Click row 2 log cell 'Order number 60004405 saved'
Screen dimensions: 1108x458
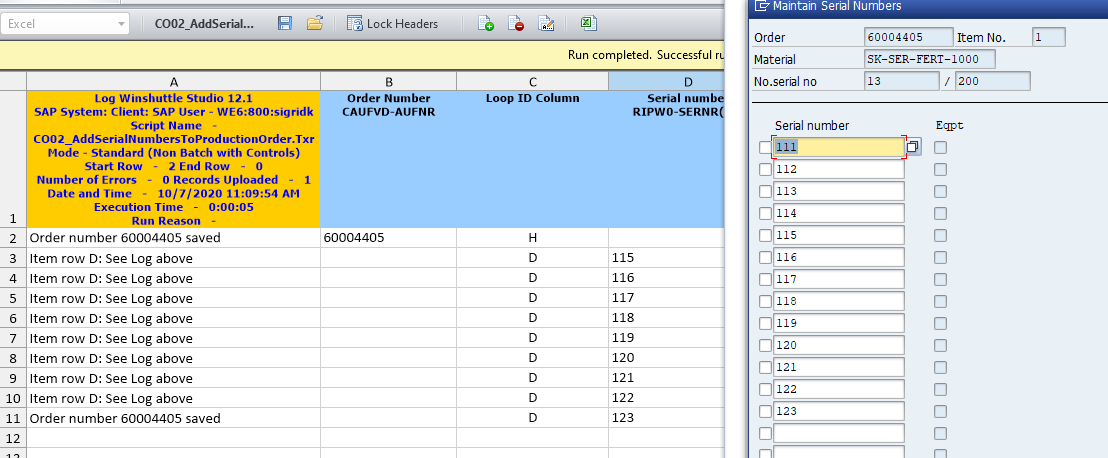pos(174,238)
